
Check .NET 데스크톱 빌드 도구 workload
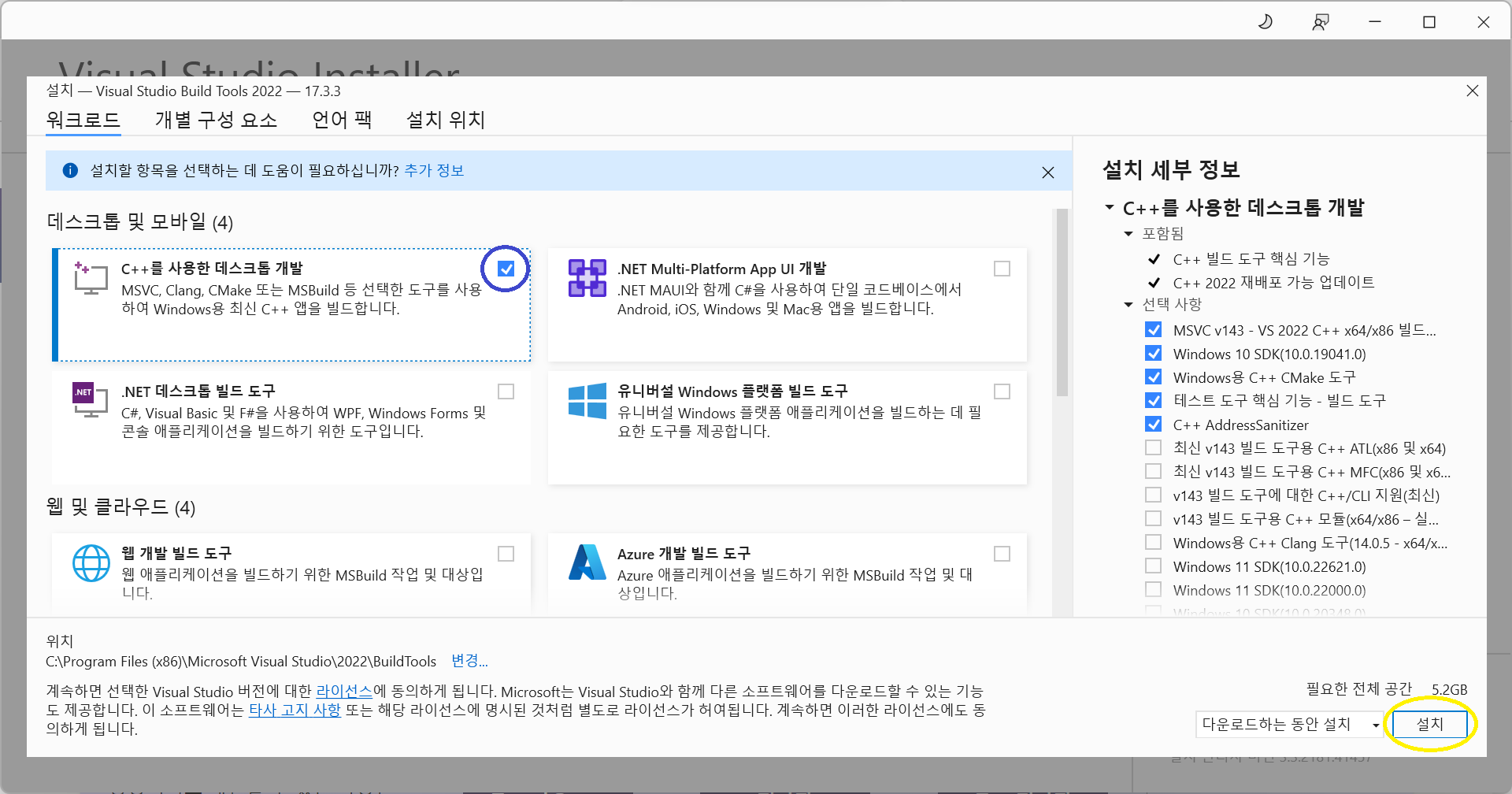point(506,391)
